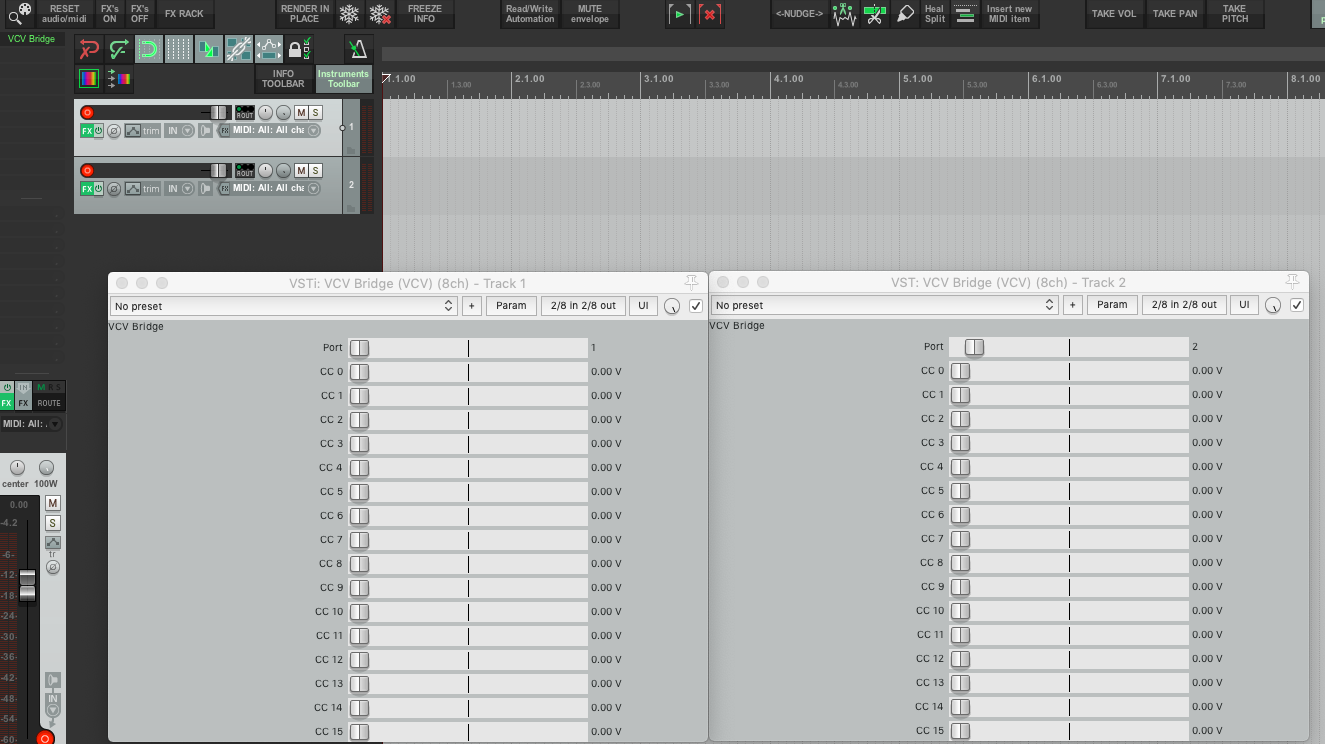Click the search with palette icon
The image size is (1325, 744).
pos(18,13)
